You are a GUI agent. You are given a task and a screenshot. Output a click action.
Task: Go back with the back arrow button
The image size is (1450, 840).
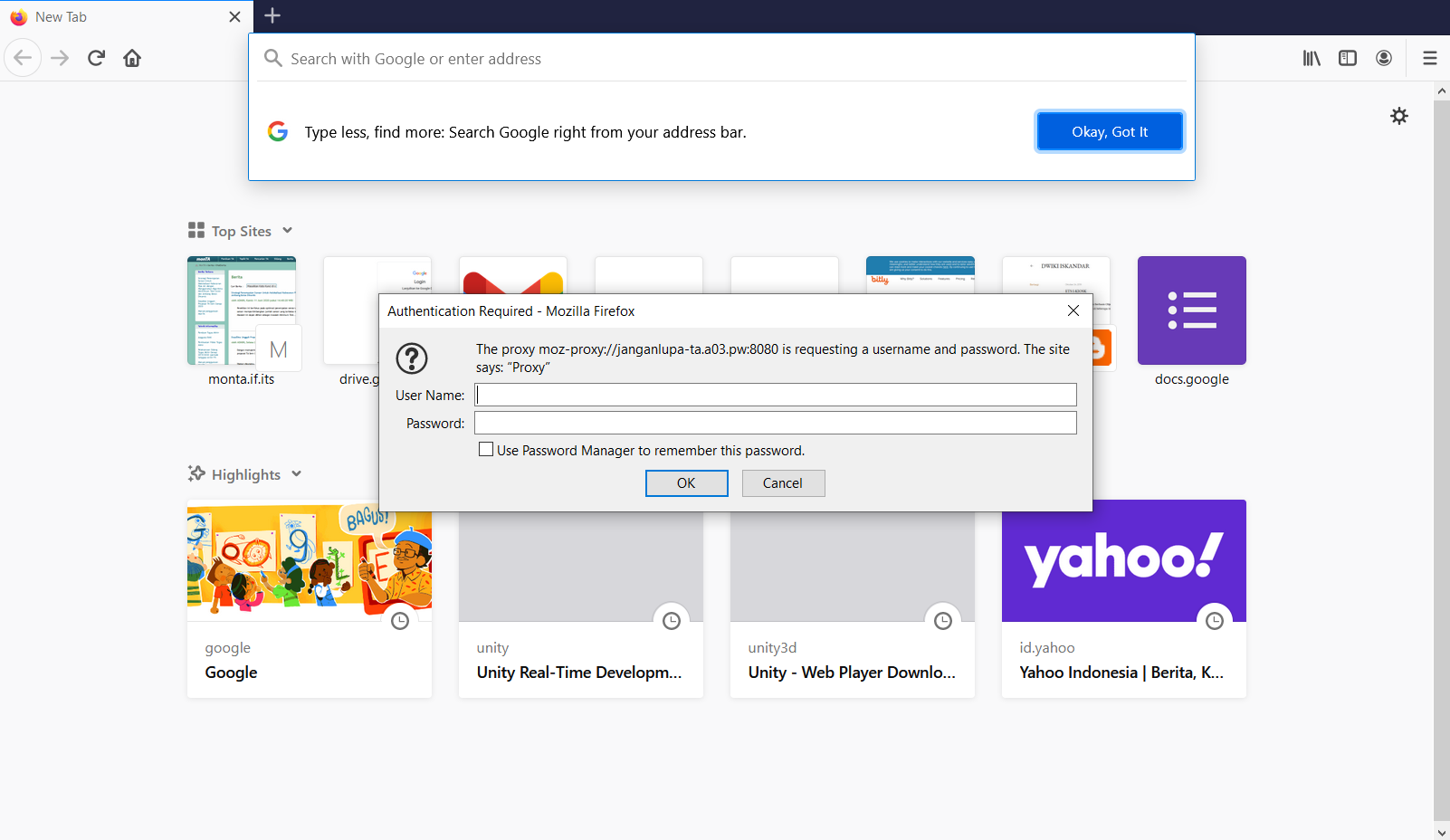click(x=23, y=58)
